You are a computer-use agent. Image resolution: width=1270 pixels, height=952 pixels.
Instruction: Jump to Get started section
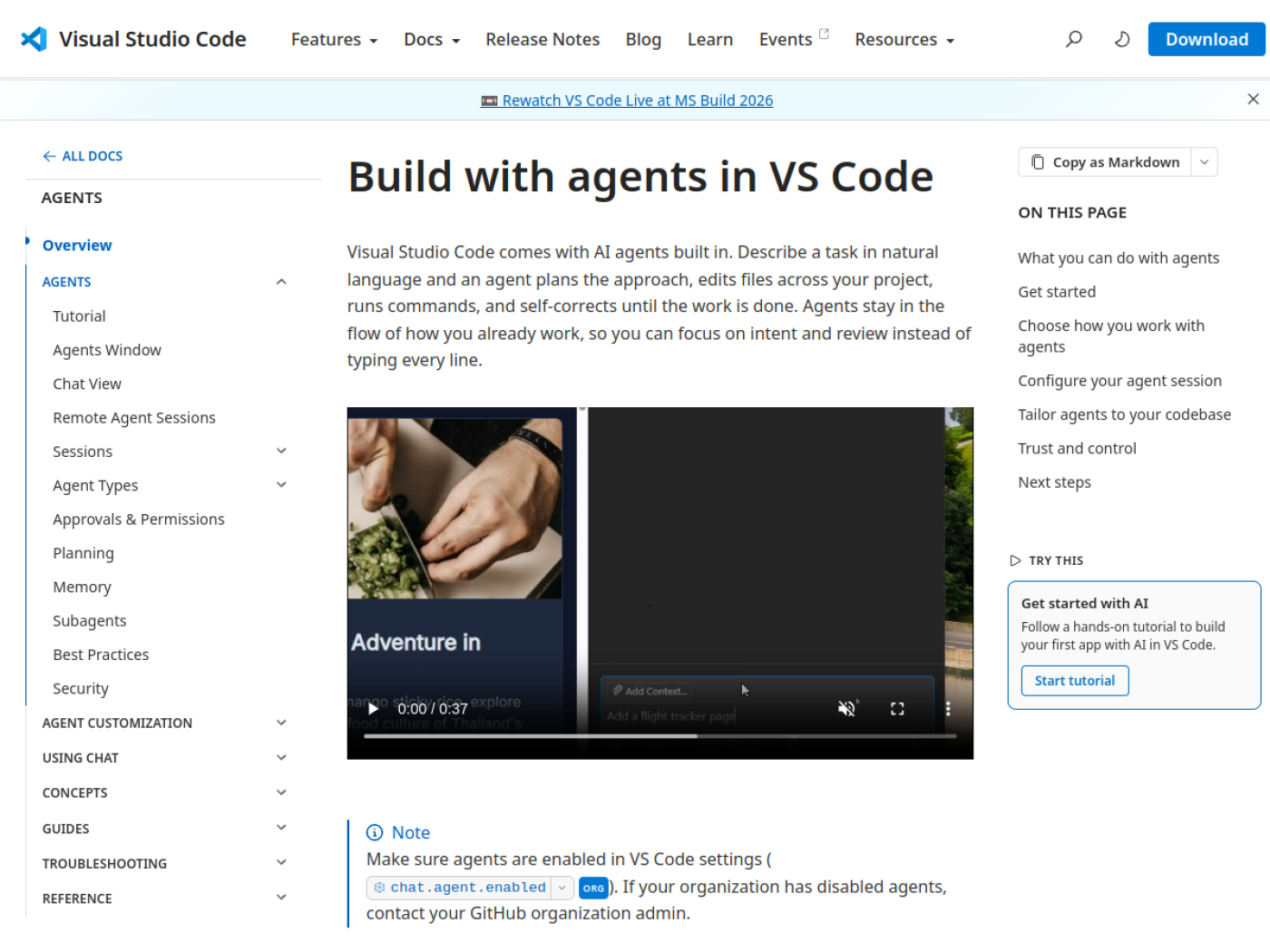coord(1057,292)
